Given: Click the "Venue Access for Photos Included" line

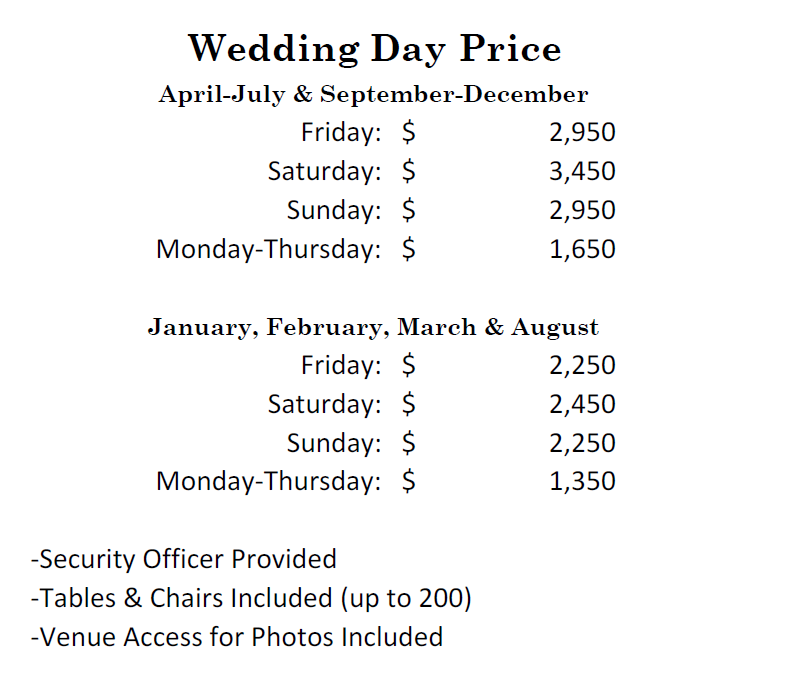Looking at the screenshot, I should click(236, 636).
